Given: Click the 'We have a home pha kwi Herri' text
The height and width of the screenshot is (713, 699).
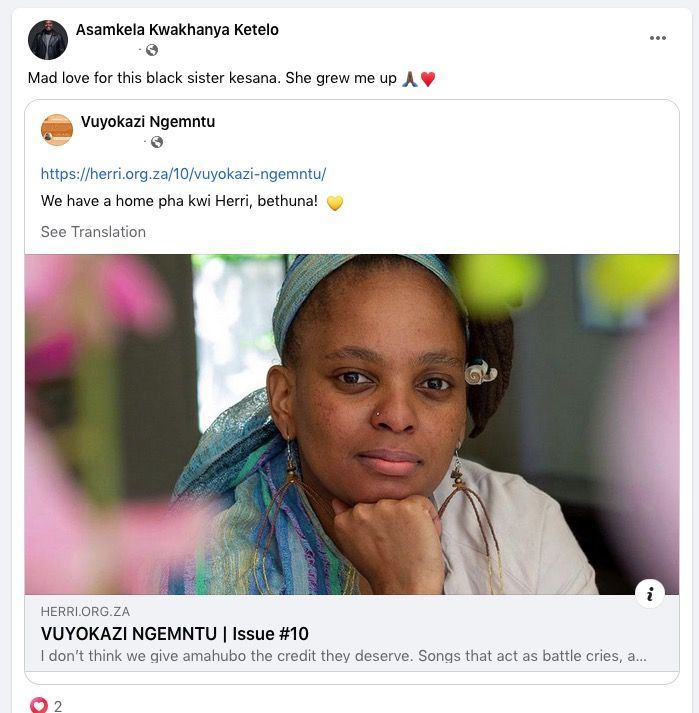Looking at the screenshot, I should [179, 201].
